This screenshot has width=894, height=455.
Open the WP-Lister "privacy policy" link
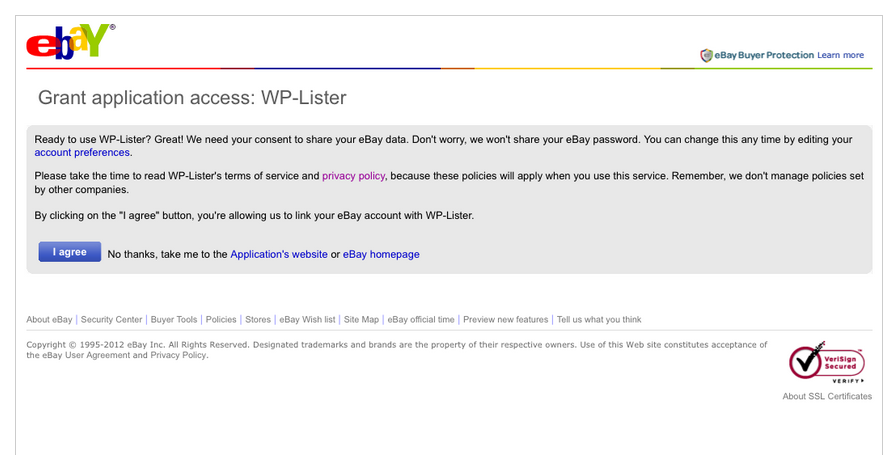(x=353, y=176)
